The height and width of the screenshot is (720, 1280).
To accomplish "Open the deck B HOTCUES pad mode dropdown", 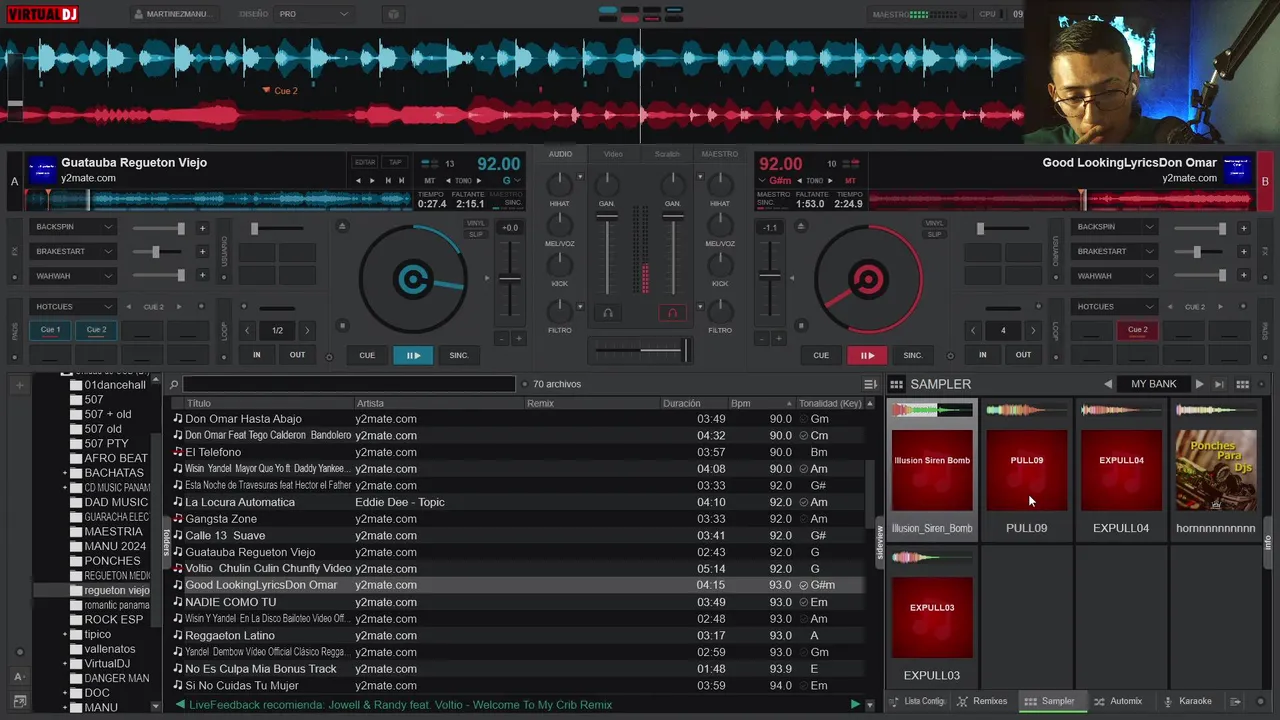I will (1114, 307).
